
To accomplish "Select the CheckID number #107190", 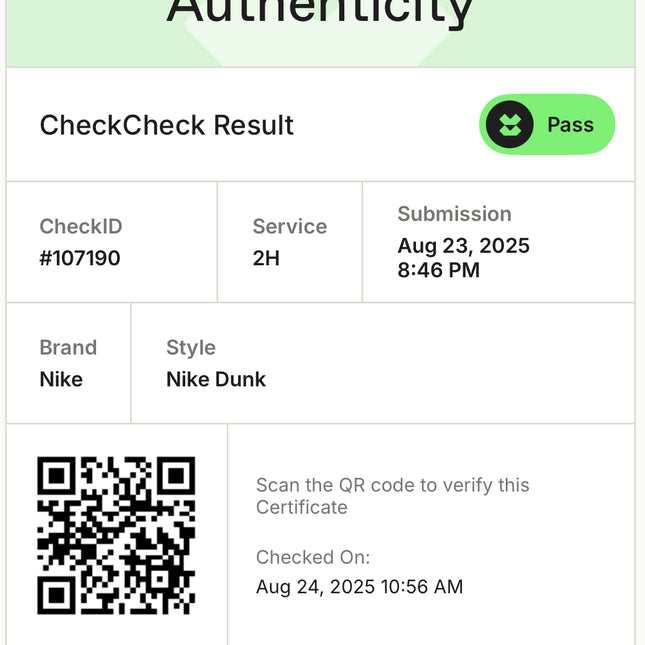I will pos(80,258).
